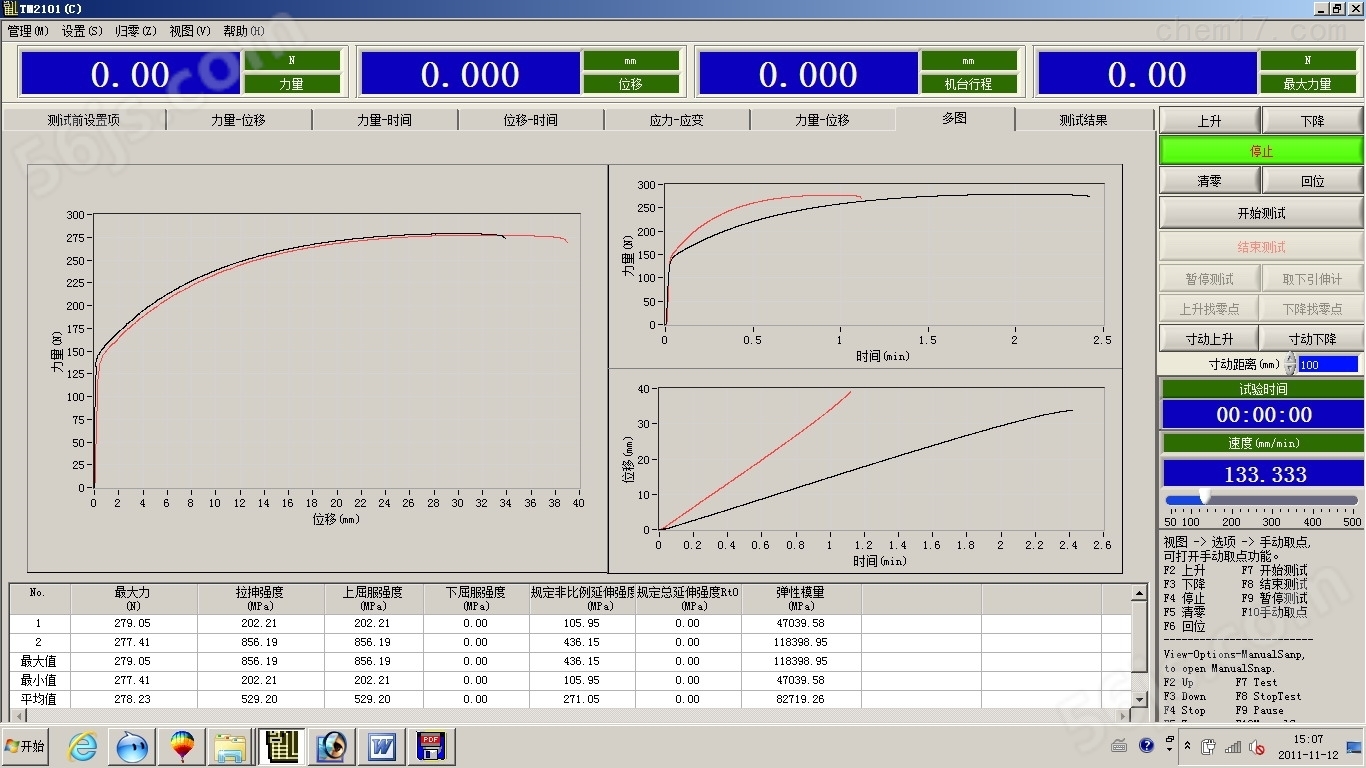Click the muted volume tray icon

(x=1257, y=747)
